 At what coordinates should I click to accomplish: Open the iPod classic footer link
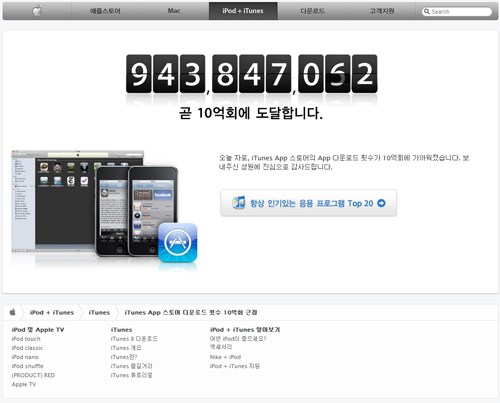27,348
